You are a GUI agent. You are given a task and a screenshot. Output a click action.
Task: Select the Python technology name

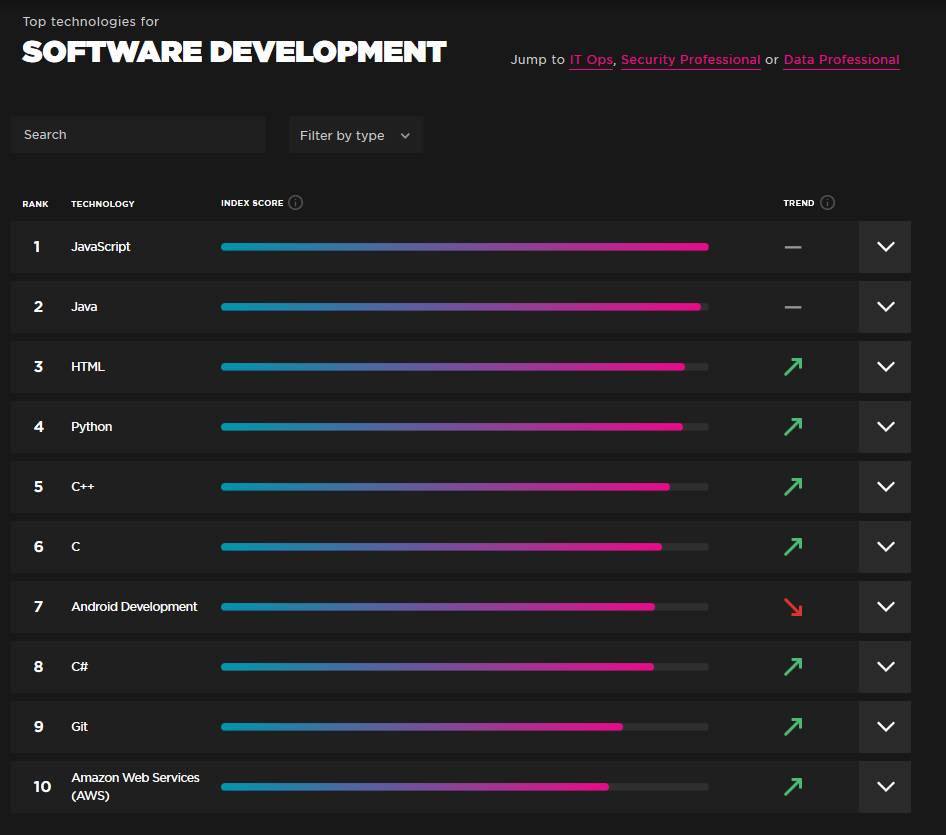click(x=92, y=427)
